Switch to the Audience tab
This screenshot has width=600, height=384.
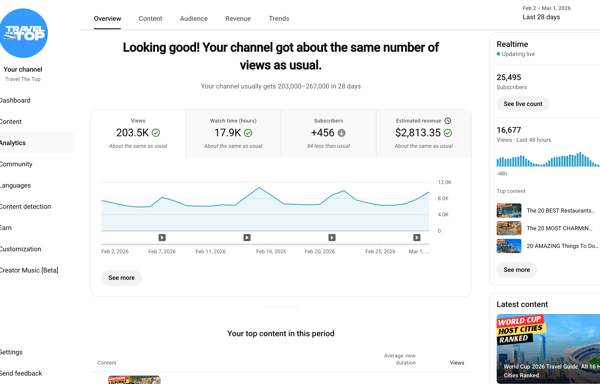(194, 18)
